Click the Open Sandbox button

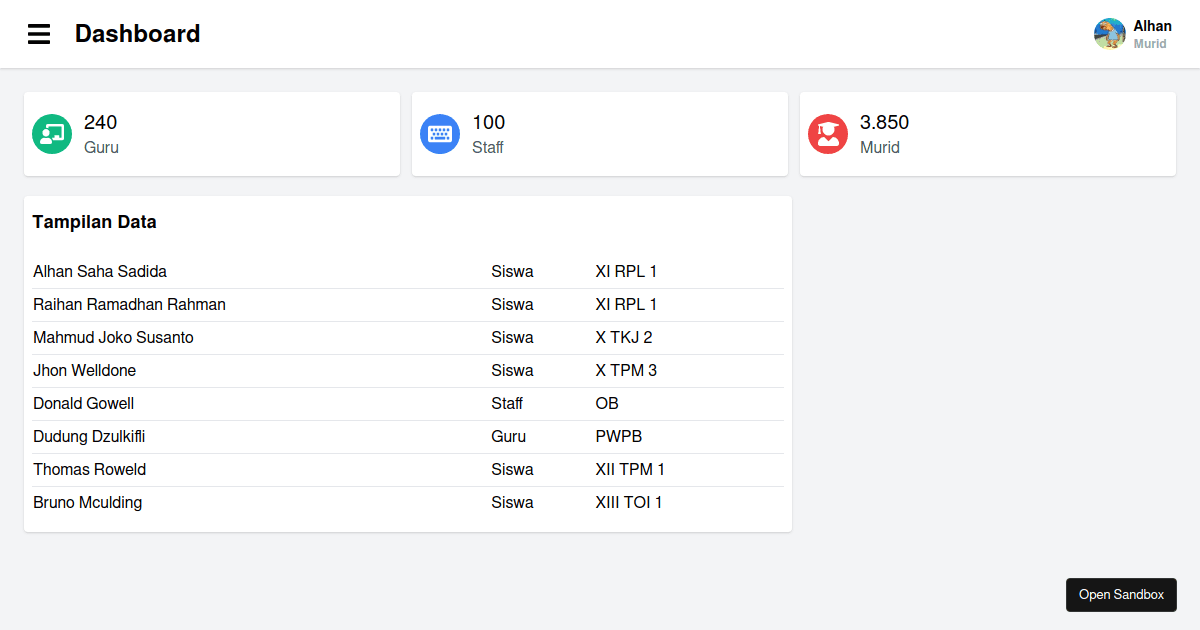click(x=1121, y=595)
